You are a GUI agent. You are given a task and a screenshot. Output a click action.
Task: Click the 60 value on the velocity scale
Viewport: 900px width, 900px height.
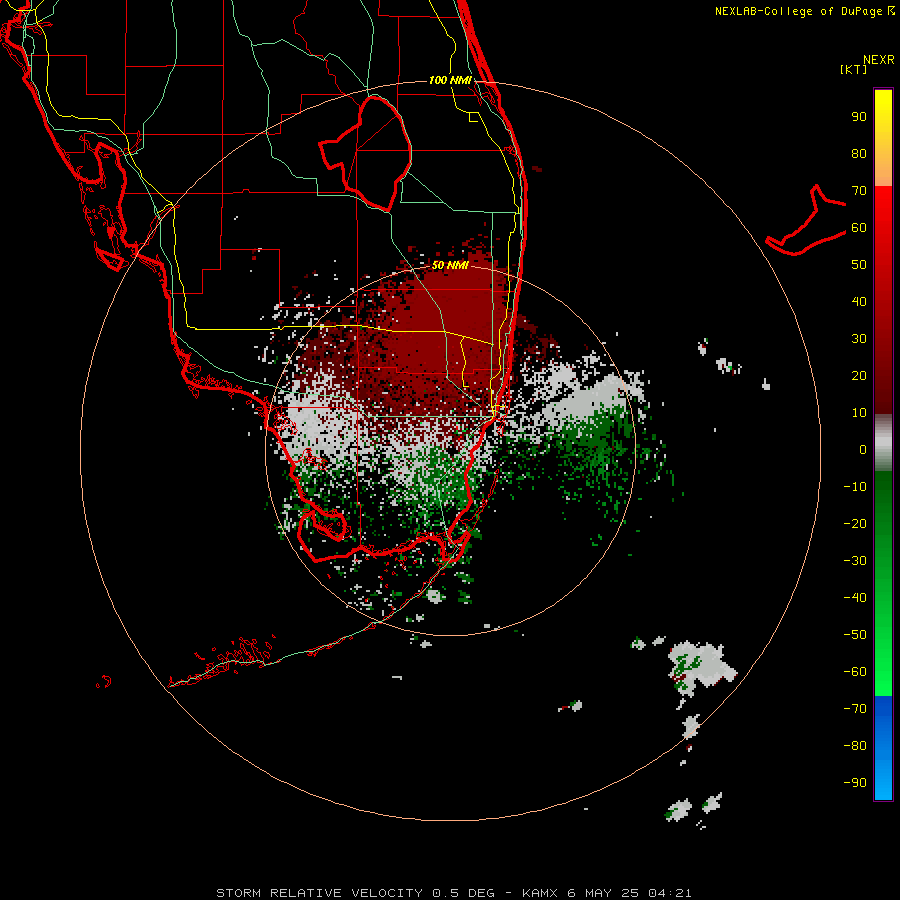pos(859,227)
